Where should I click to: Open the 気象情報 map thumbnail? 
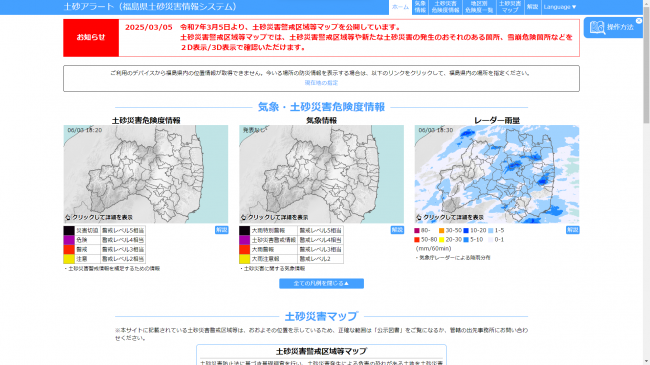(x=321, y=174)
